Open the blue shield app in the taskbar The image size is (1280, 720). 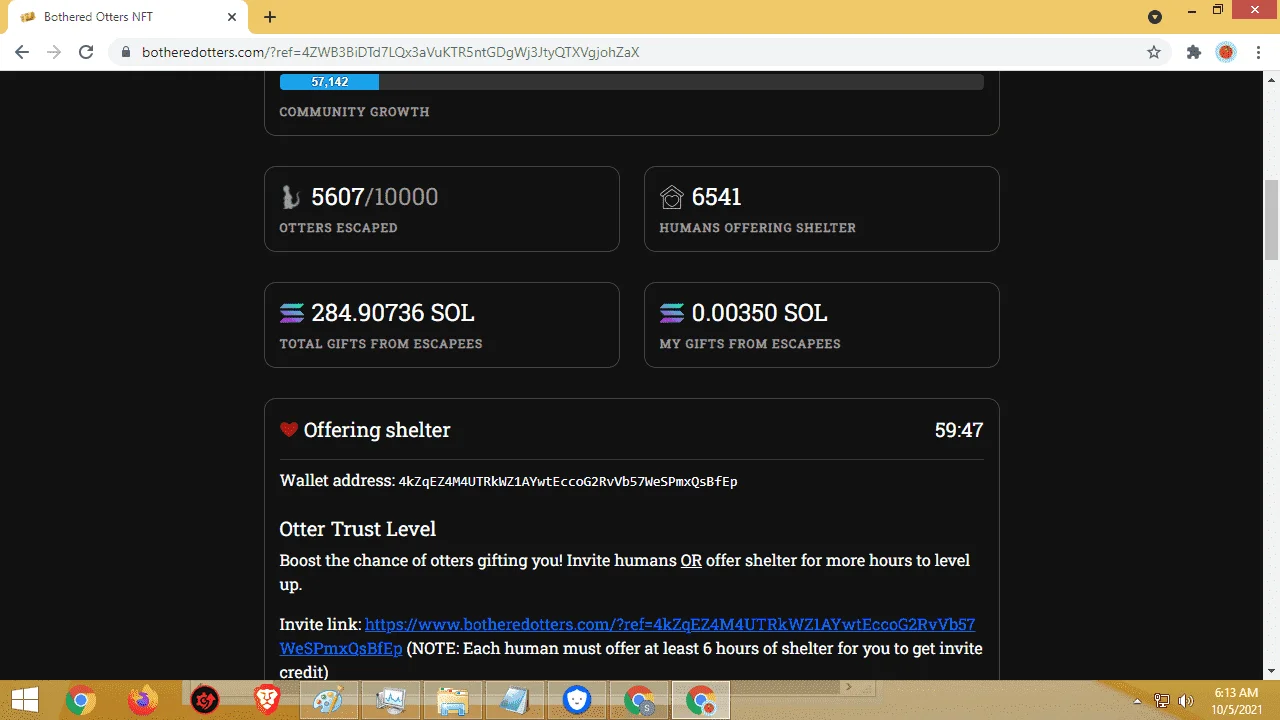click(x=577, y=700)
